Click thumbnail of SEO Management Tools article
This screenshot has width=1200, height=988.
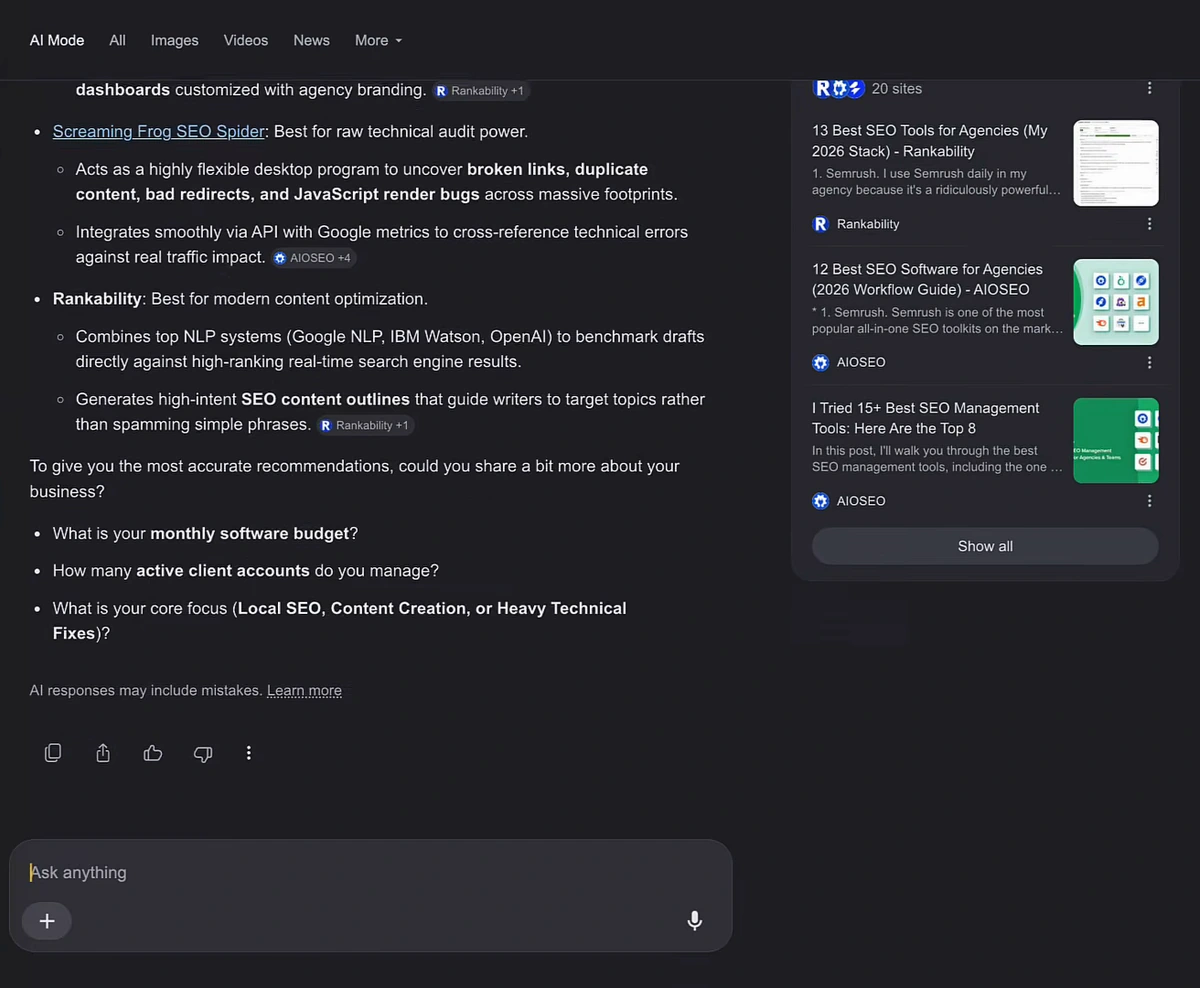(x=1116, y=440)
